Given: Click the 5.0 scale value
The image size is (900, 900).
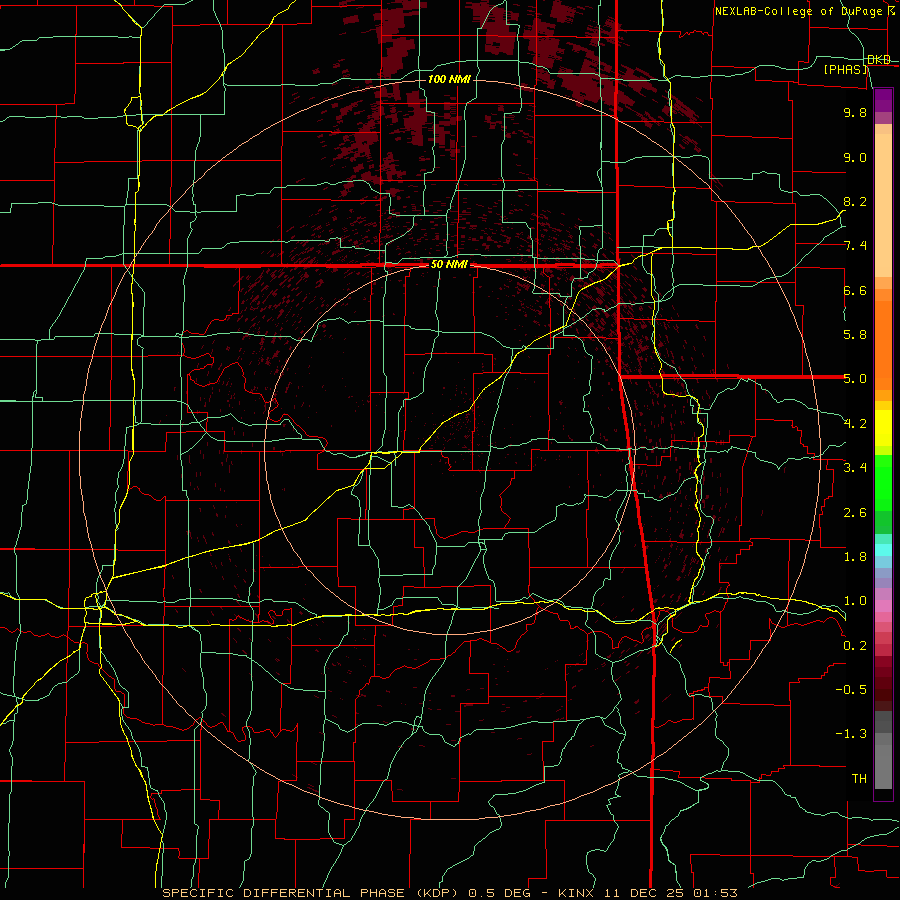Looking at the screenshot, I should pyautogui.click(x=855, y=379).
